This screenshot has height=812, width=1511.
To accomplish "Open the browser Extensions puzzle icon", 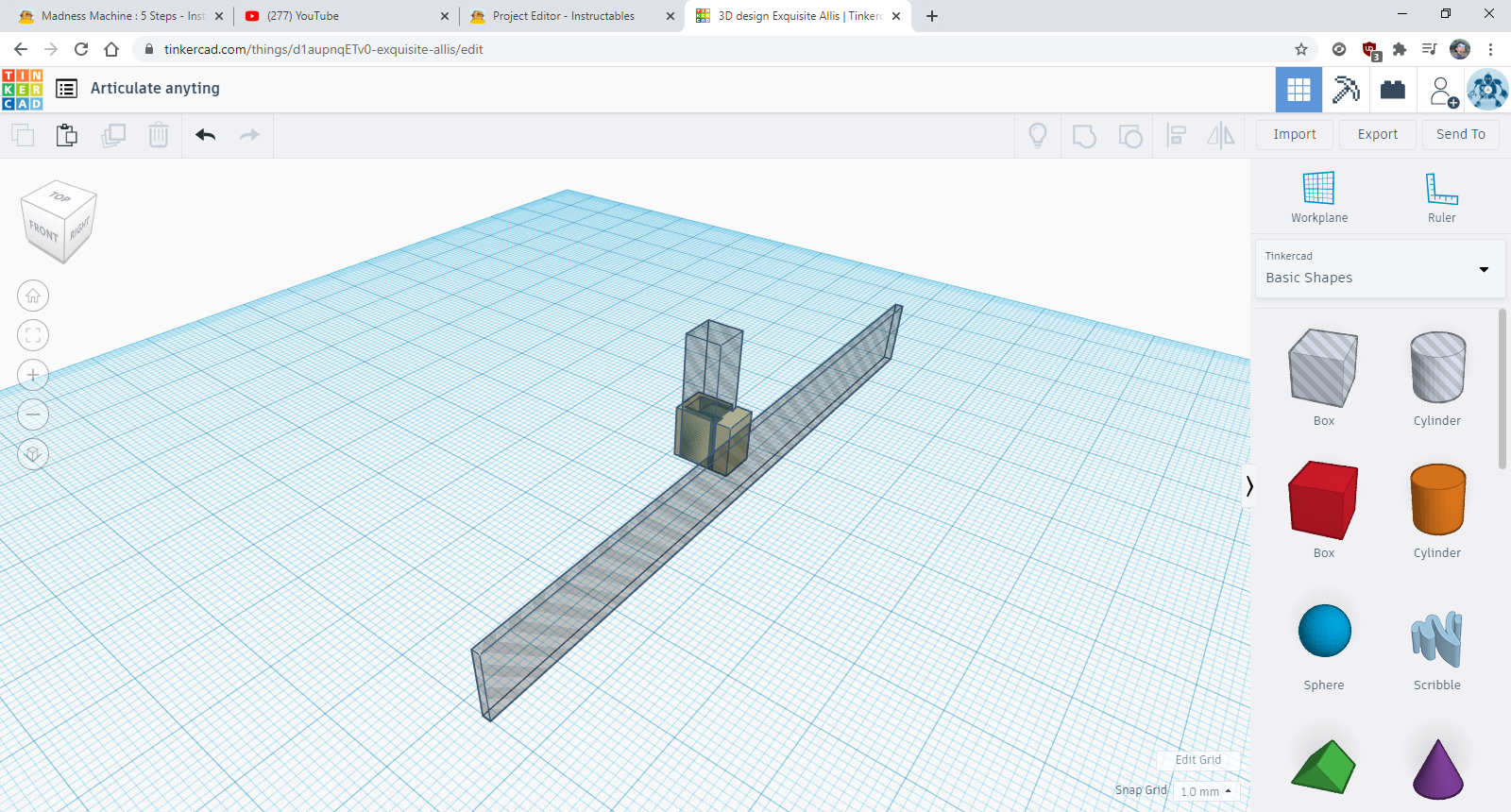I will pyautogui.click(x=1400, y=49).
